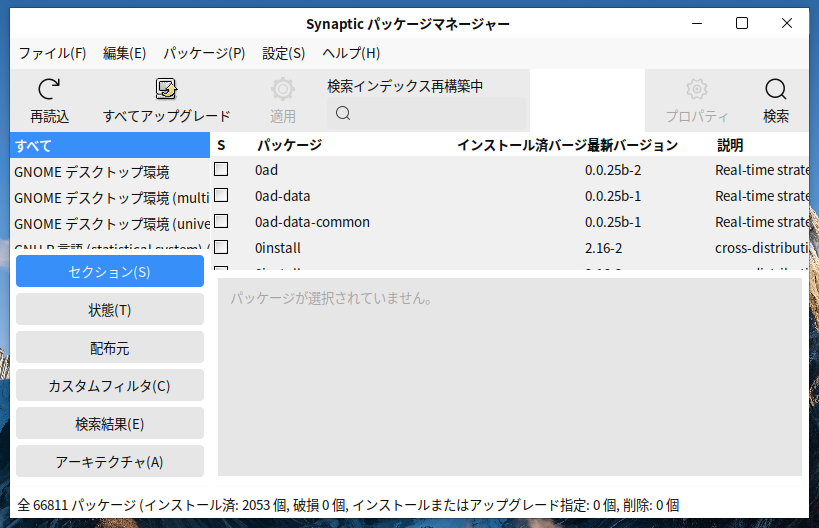Image resolution: width=819 pixels, height=528 pixels.
Task: Select GNOME デスクトップ環境 (multi section
Action: (110, 198)
